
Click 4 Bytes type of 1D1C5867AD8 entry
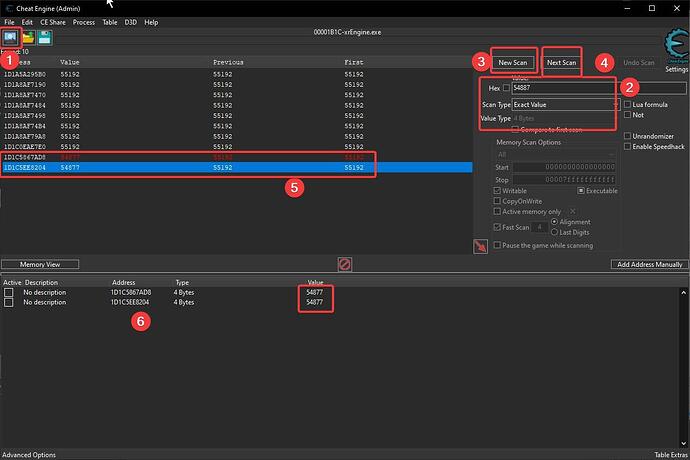pyautogui.click(x=184, y=293)
